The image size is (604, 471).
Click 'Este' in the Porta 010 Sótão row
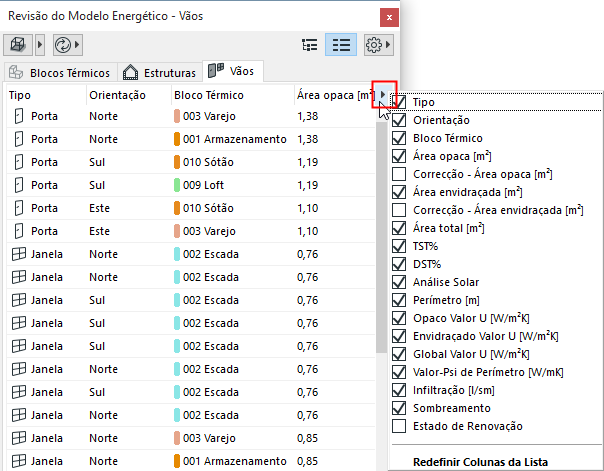(99, 208)
